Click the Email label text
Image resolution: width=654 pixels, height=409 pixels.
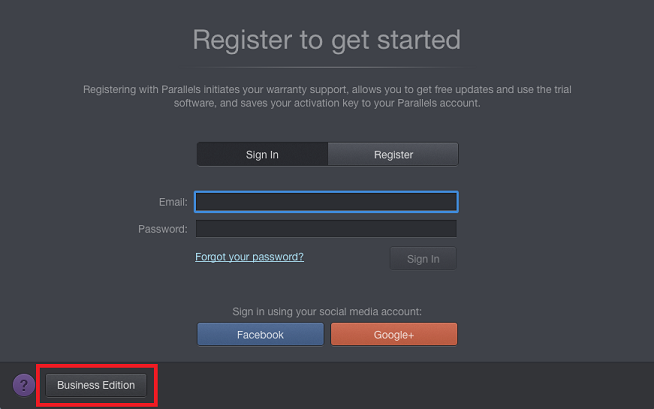tap(173, 202)
